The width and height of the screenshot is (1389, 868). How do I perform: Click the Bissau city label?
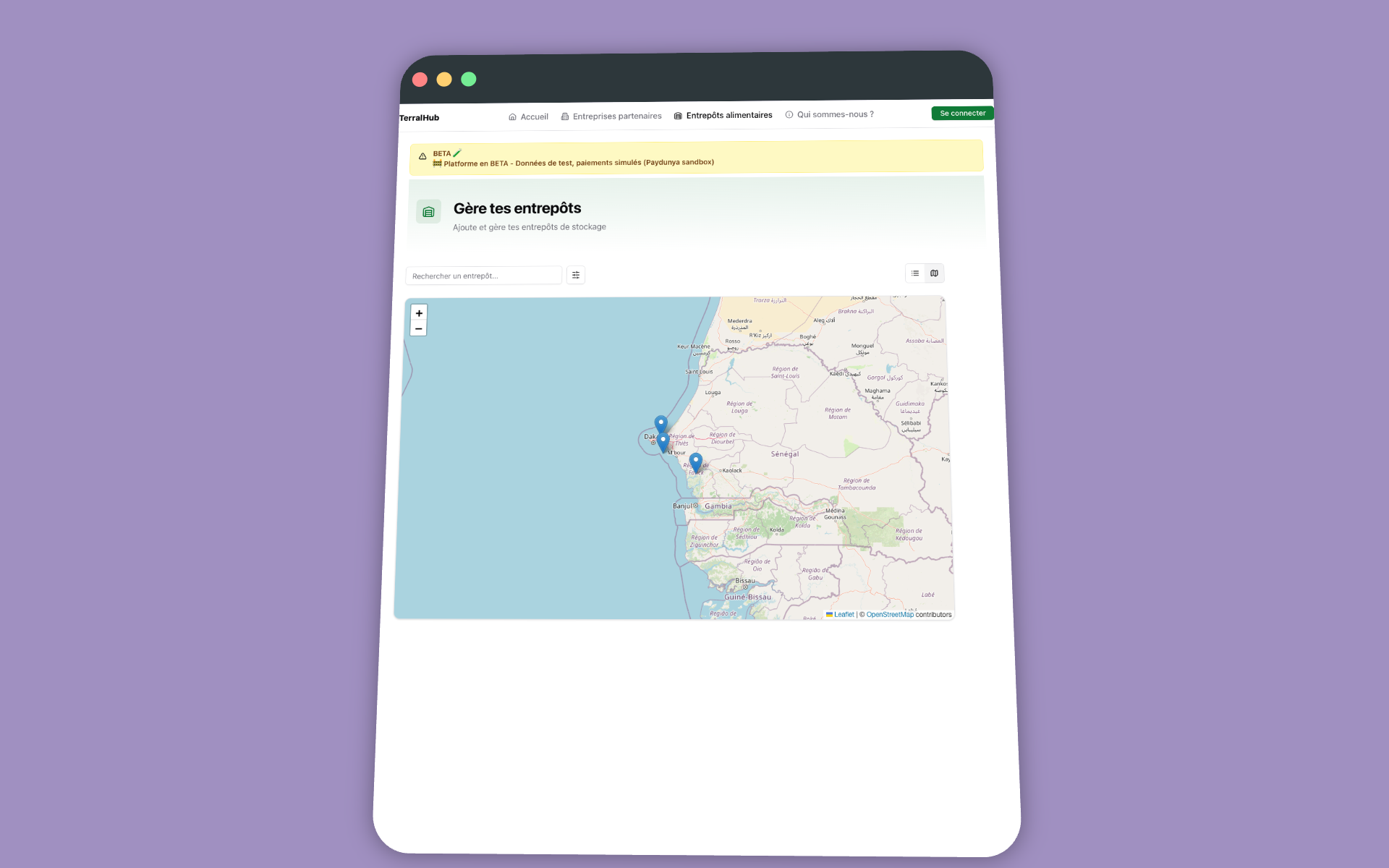tap(745, 581)
